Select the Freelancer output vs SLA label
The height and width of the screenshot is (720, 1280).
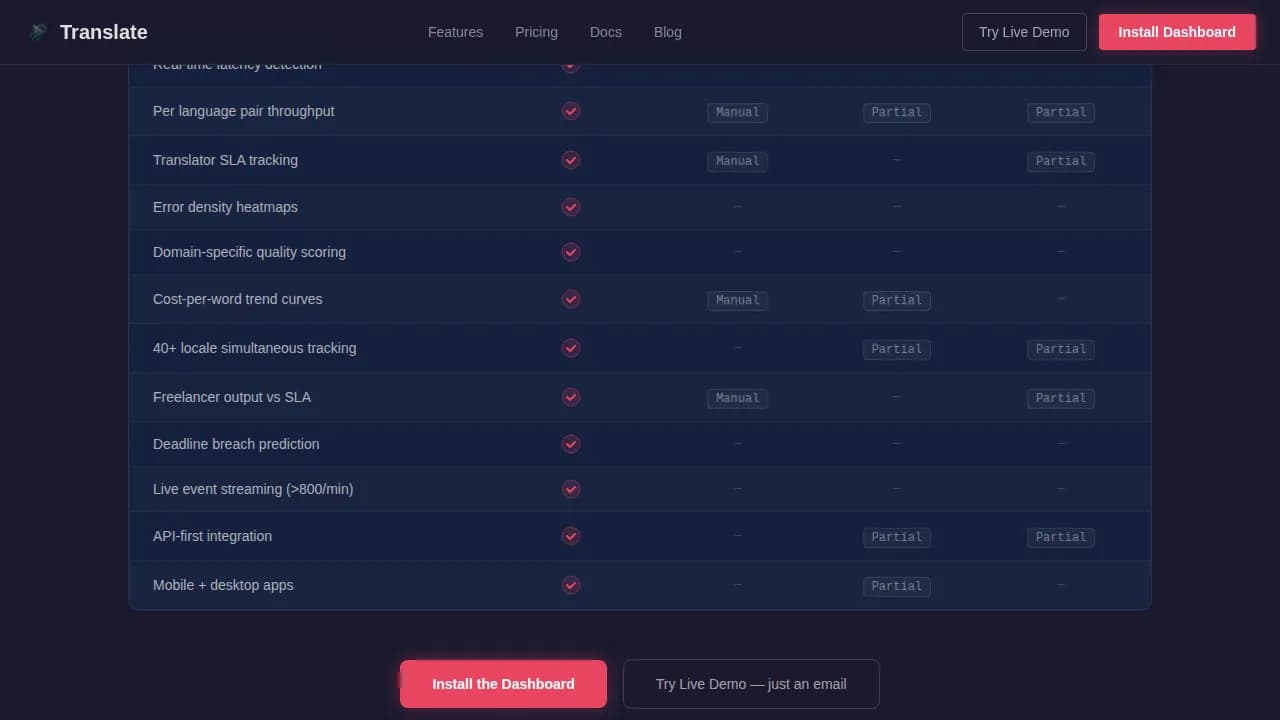[232, 397]
